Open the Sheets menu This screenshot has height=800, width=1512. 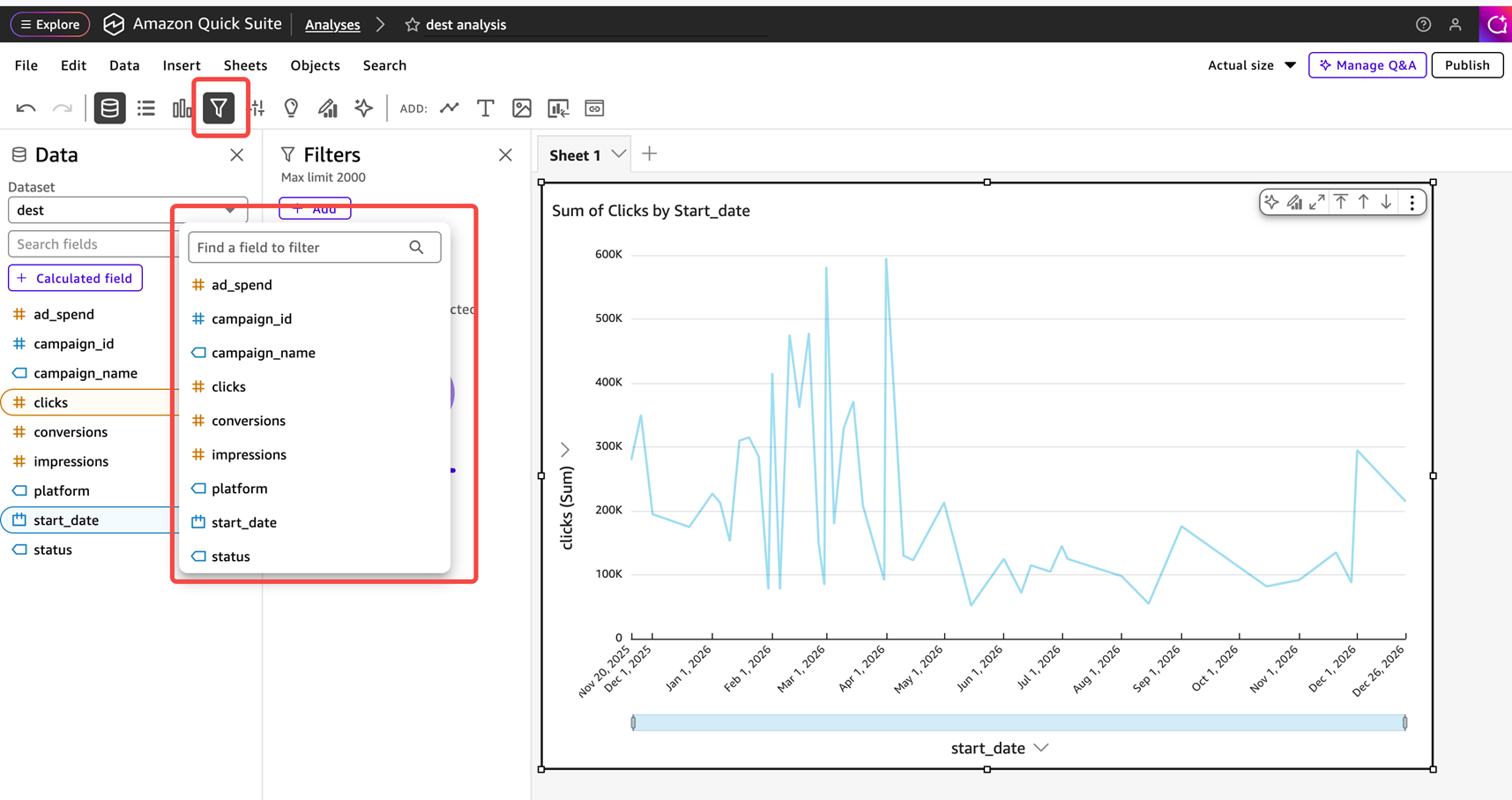[245, 65]
